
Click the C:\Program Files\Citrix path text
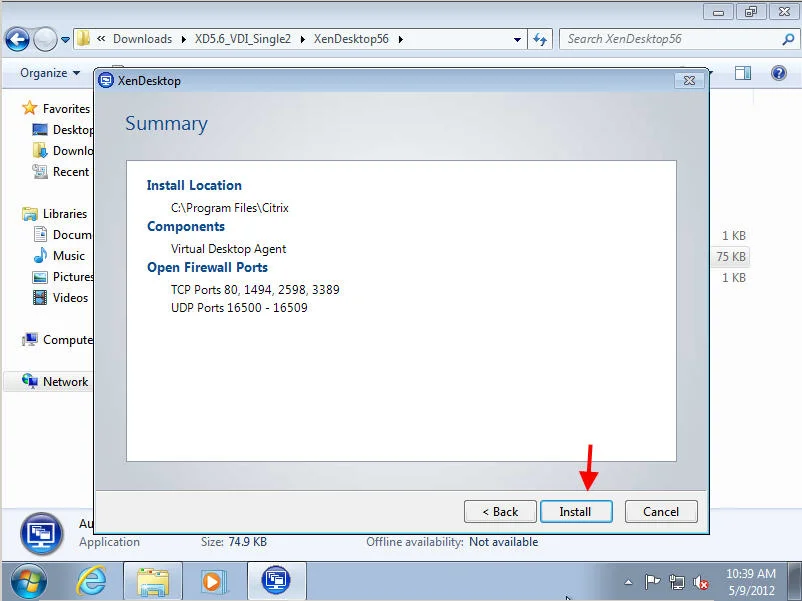[x=230, y=208]
